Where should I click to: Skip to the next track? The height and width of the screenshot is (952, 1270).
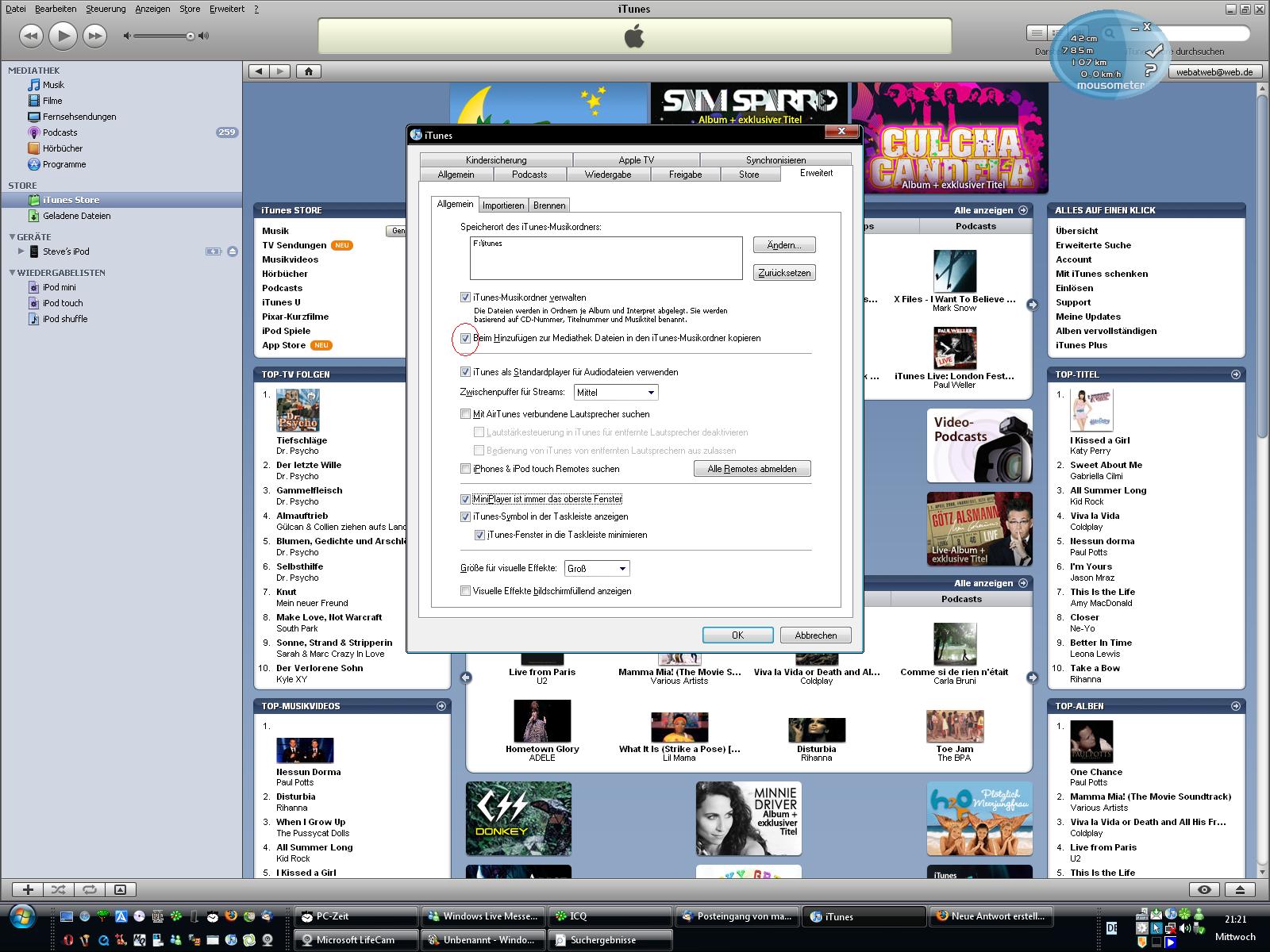pyautogui.click(x=94, y=35)
